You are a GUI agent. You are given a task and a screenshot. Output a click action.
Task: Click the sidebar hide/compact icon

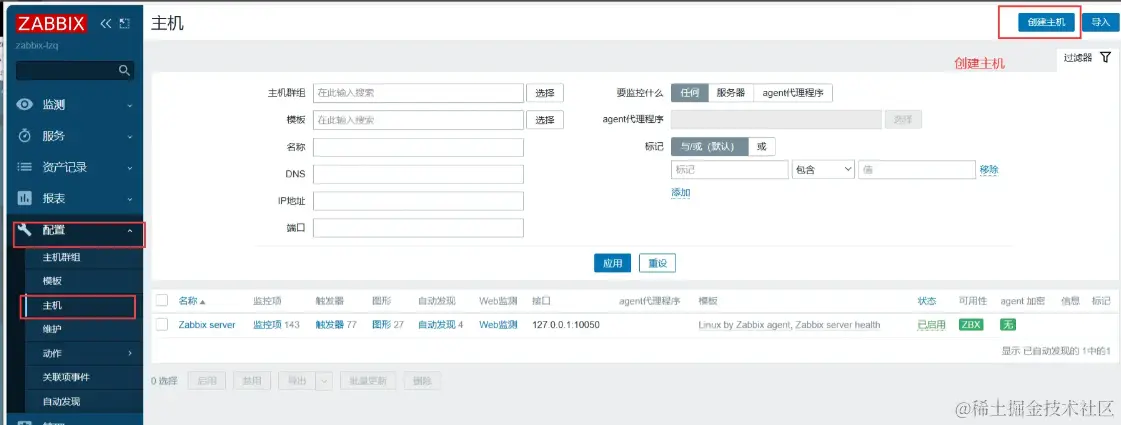click(x=124, y=24)
